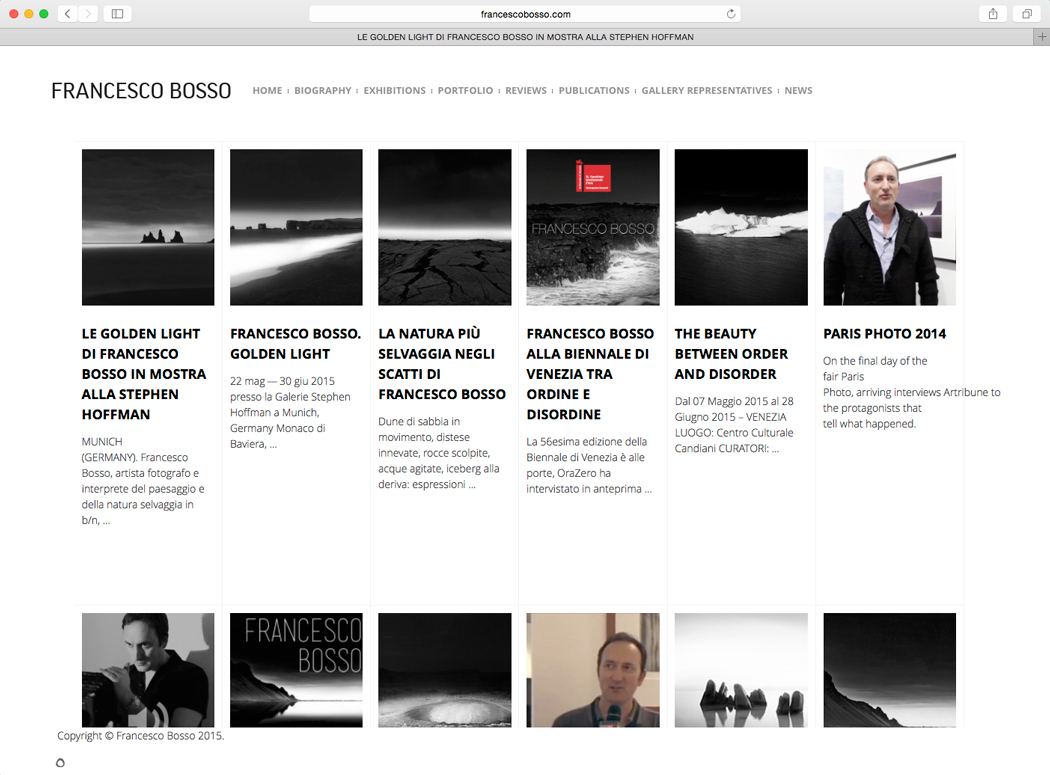Open article Paris Photo 2014

pos(885,334)
